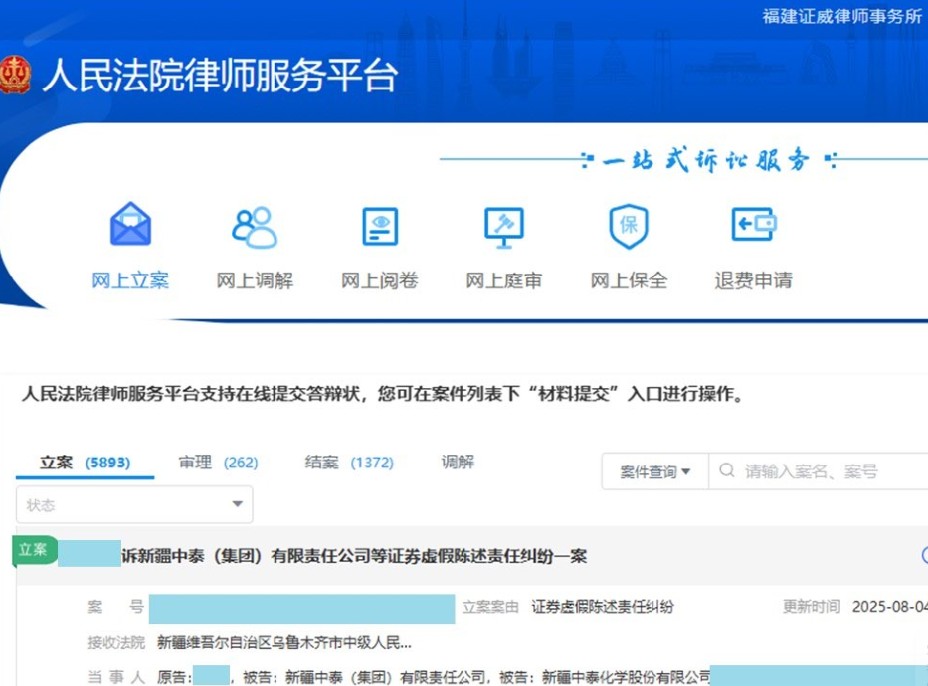Switch to the 立案 (5893) tab

click(85, 462)
